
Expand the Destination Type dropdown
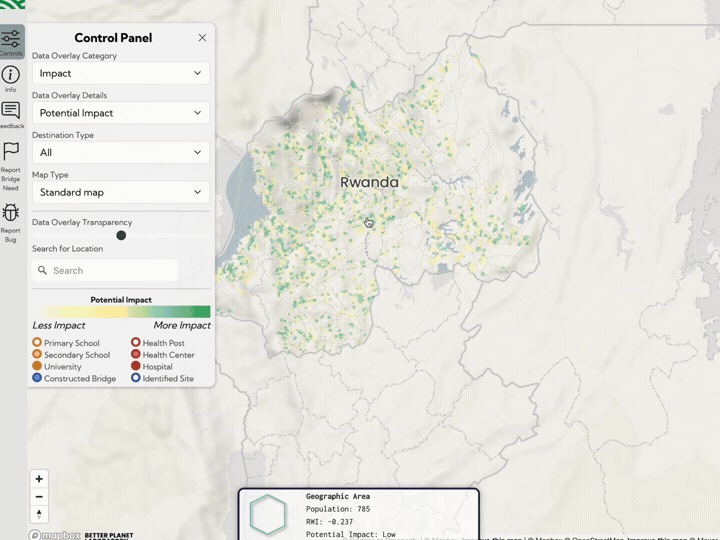point(120,152)
